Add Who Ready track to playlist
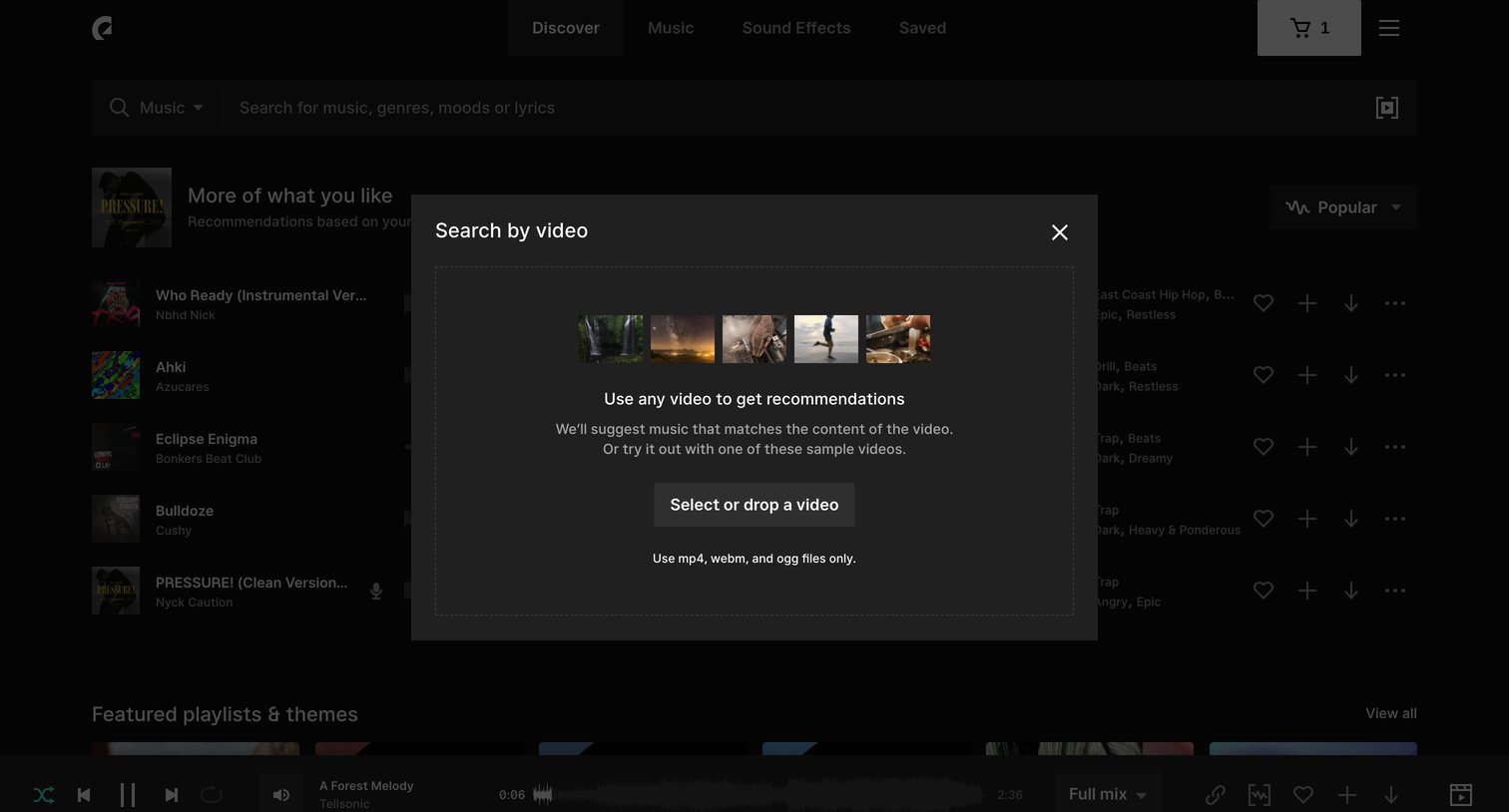1509x812 pixels. point(1307,303)
